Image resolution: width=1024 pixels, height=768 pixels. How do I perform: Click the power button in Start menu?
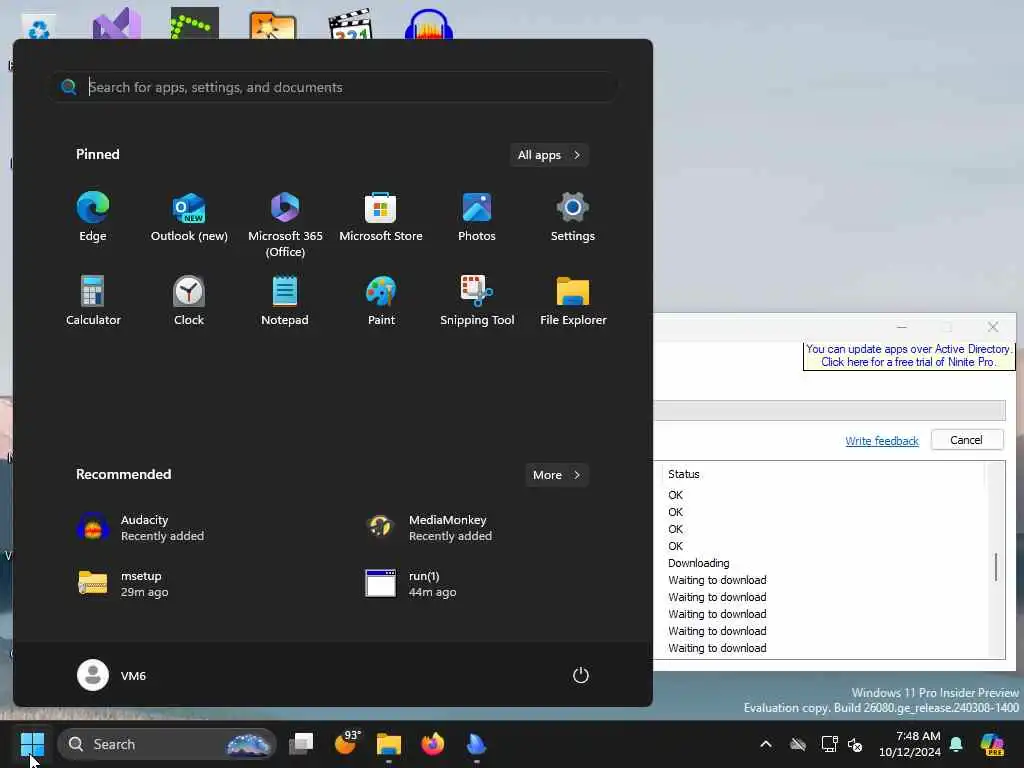[581, 675]
